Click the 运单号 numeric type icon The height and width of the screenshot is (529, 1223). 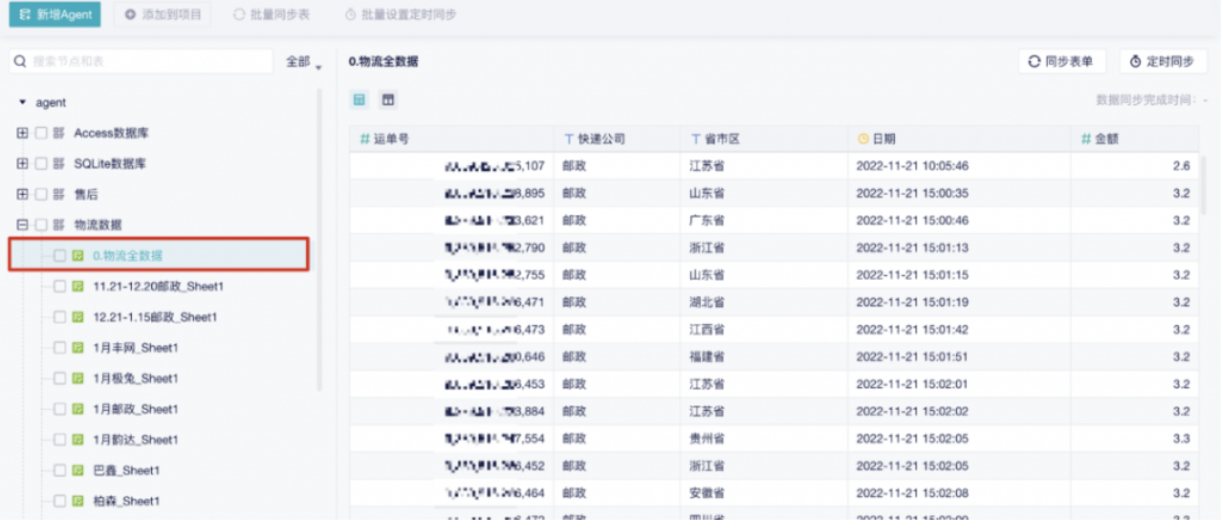[365, 139]
